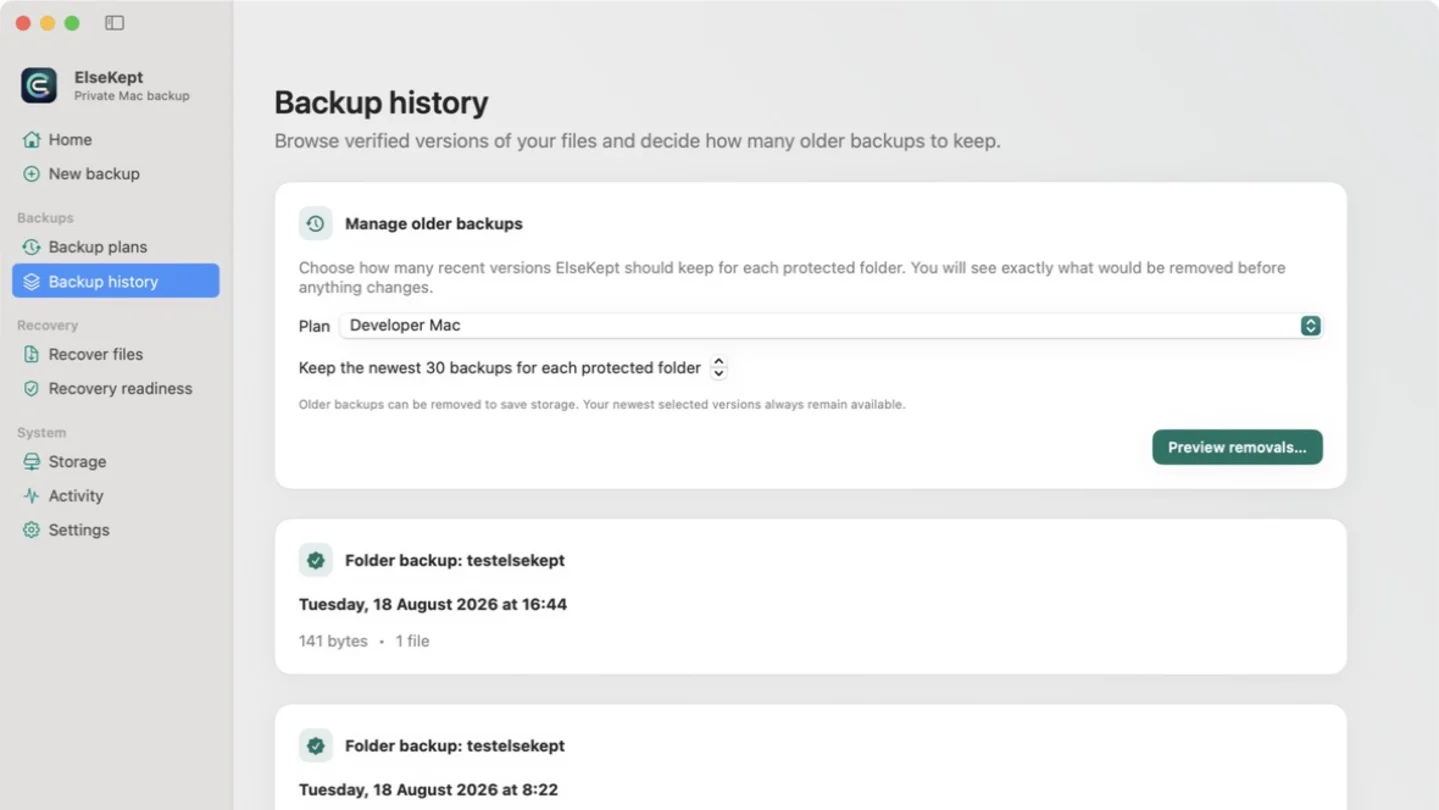Click the Activity pulse icon
This screenshot has width=1439, height=810.
point(32,496)
